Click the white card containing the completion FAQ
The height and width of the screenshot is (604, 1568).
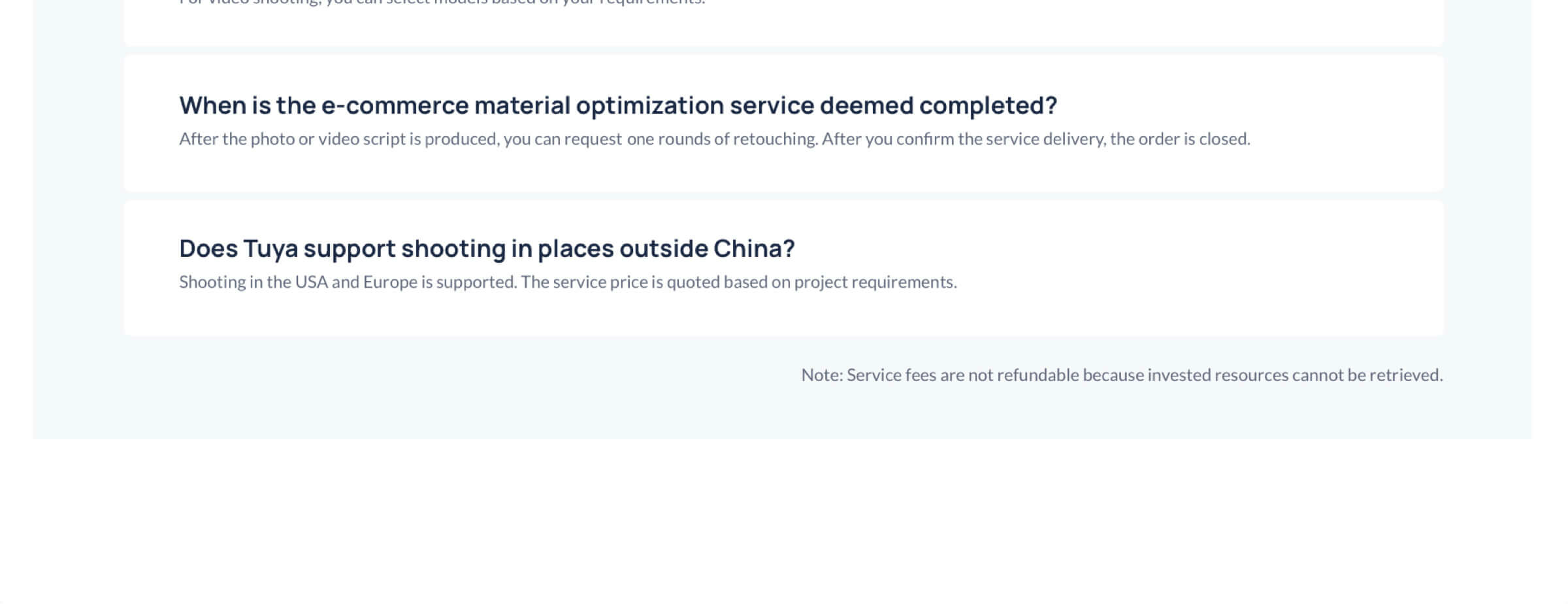[x=783, y=124]
